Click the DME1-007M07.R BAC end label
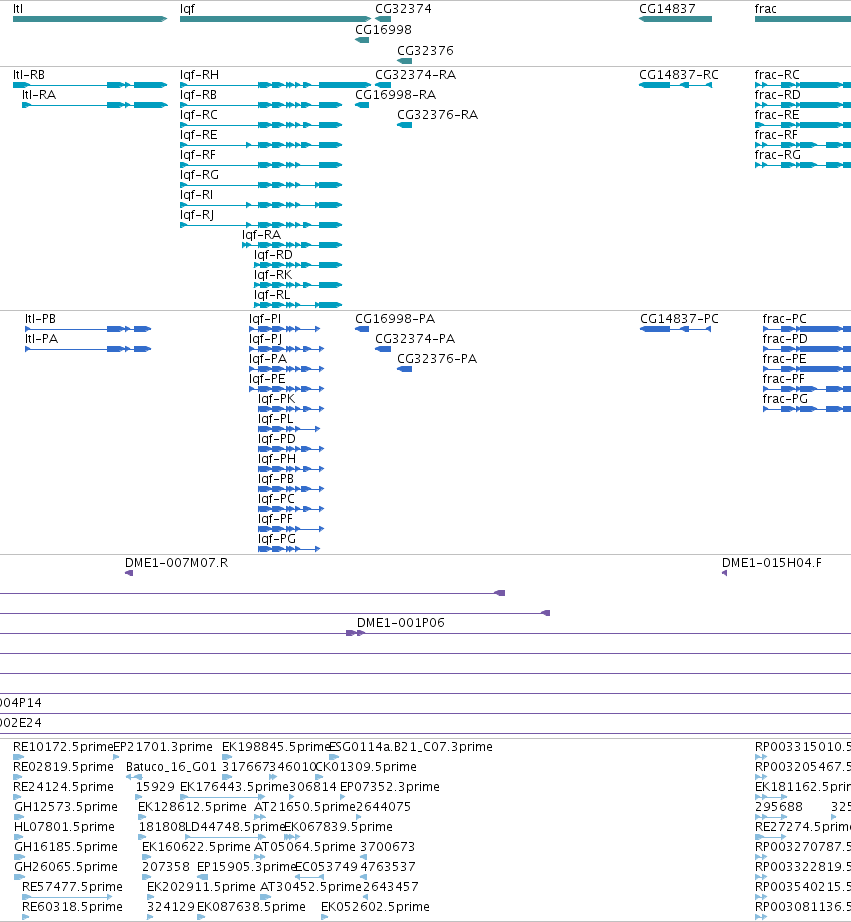 click(176, 563)
